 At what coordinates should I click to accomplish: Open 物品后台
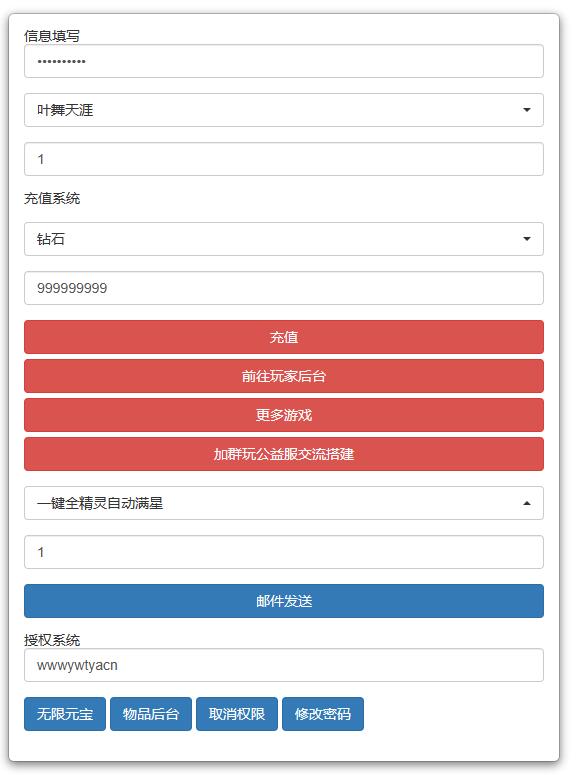(x=151, y=714)
